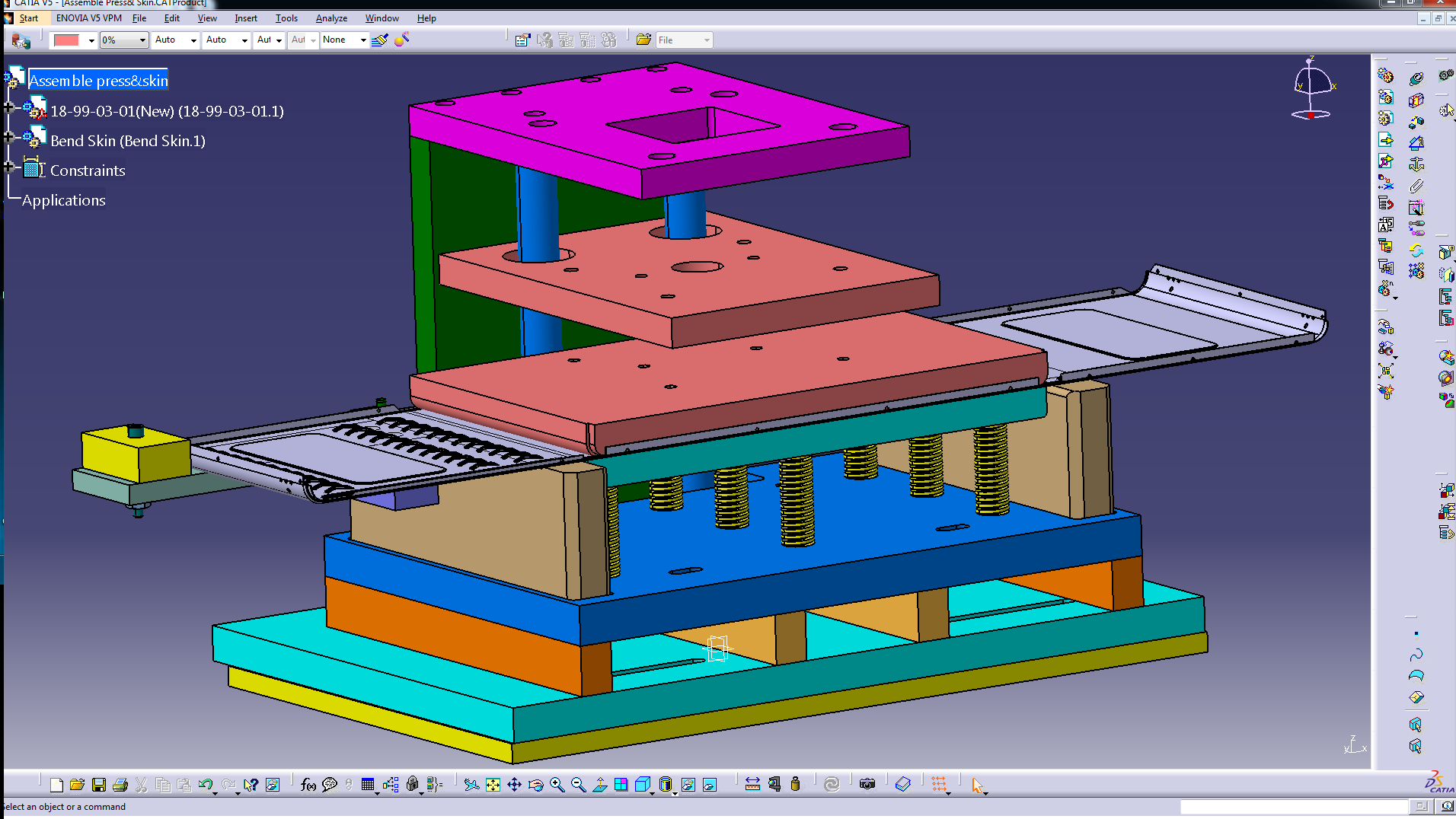Viewport: 1456px width, 819px height.
Task: Open the Shading view mode icon
Action: tap(666, 785)
